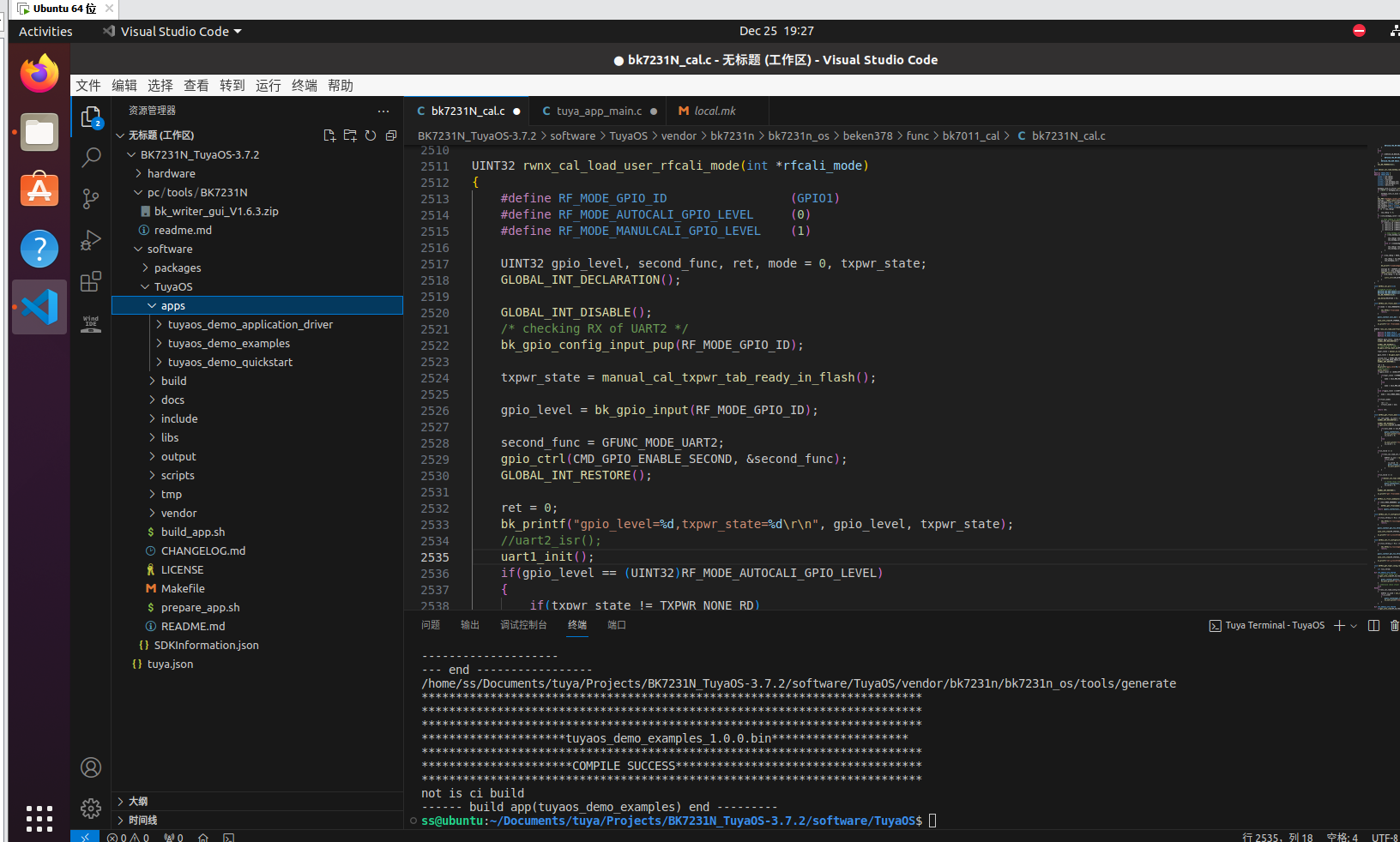This screenshot has width=1400, height=842.
Task: Open Ubuntu Software from the dock
Action: 39,190
